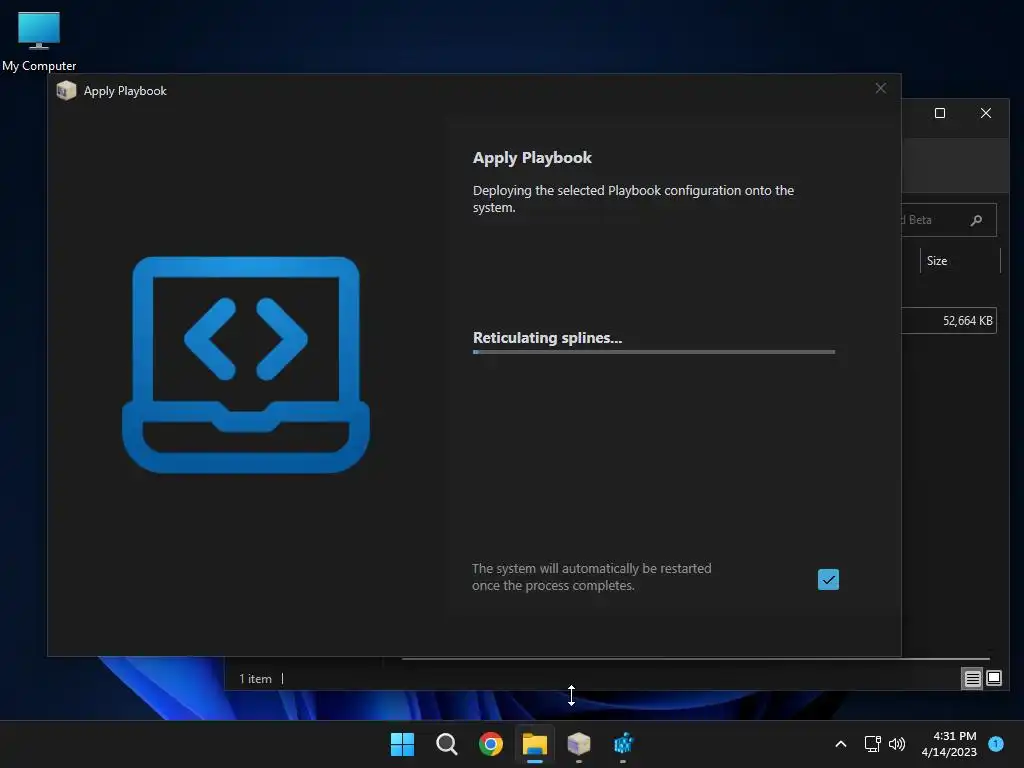Open the notification badge in the tray

995,744
